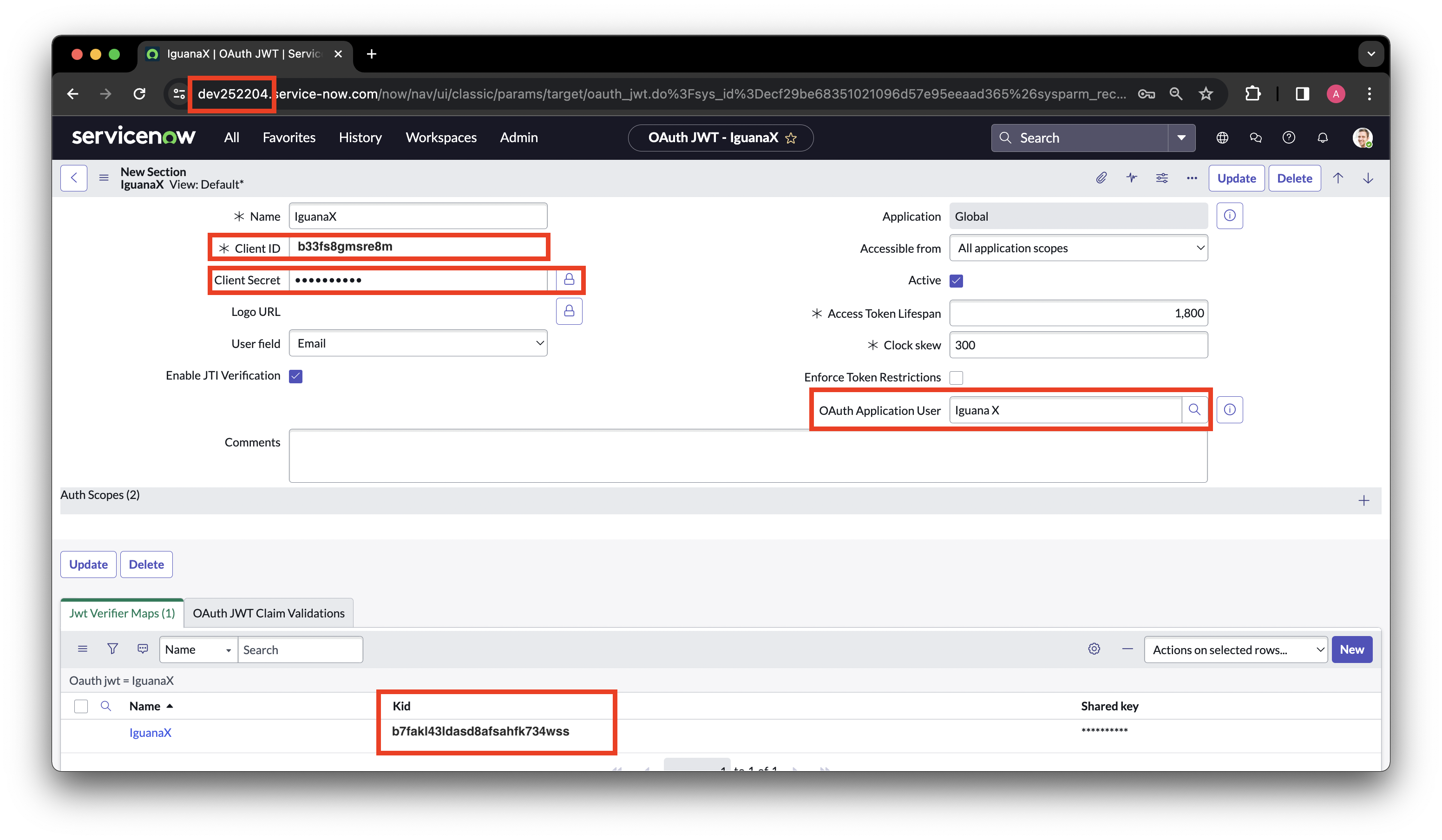Image resolution: width=1442 pixels, height=840 pixels.
Task: Click the global Search box
Action: point(1079,138)
